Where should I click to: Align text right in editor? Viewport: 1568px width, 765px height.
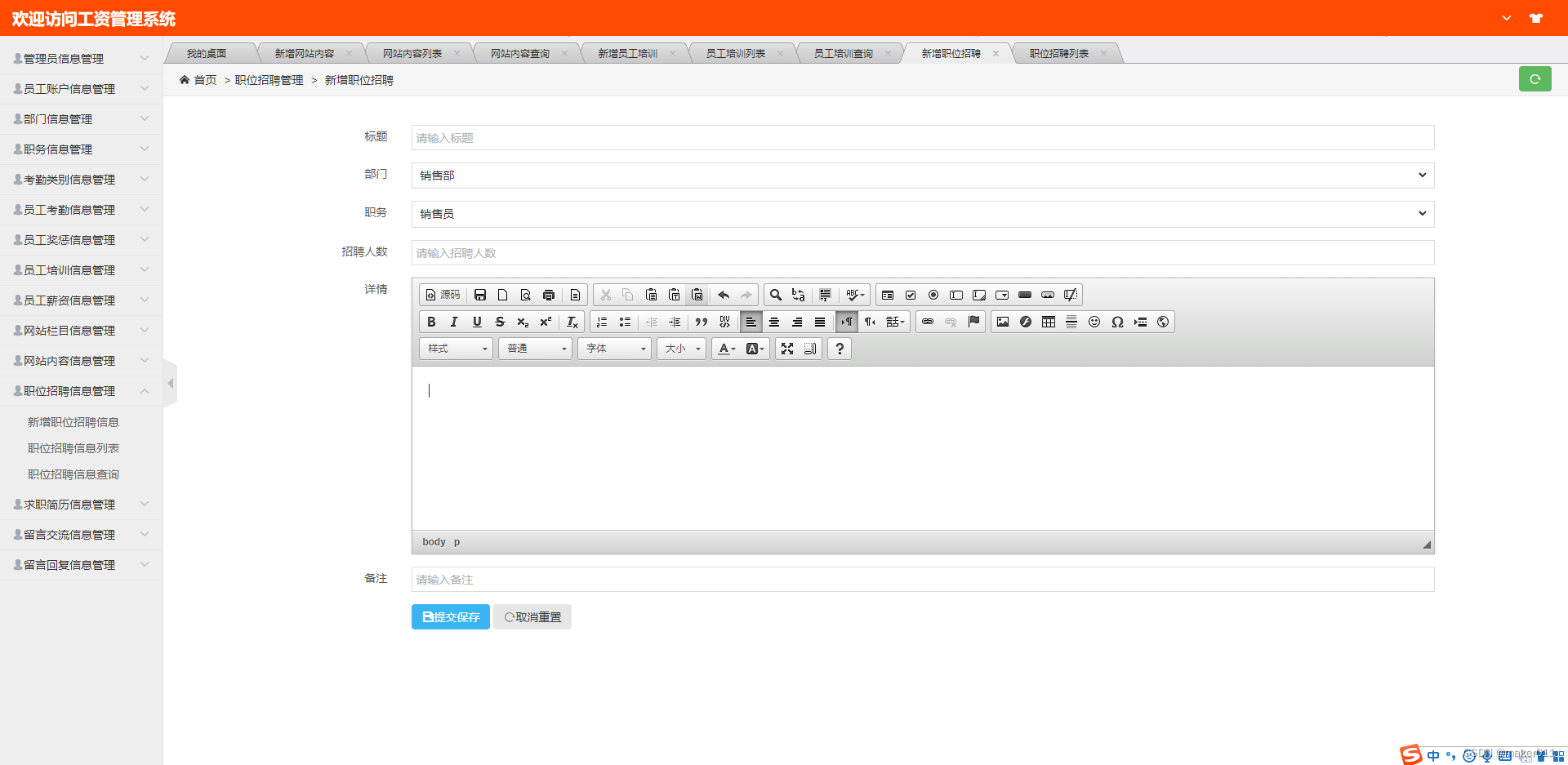pos(797,322)
